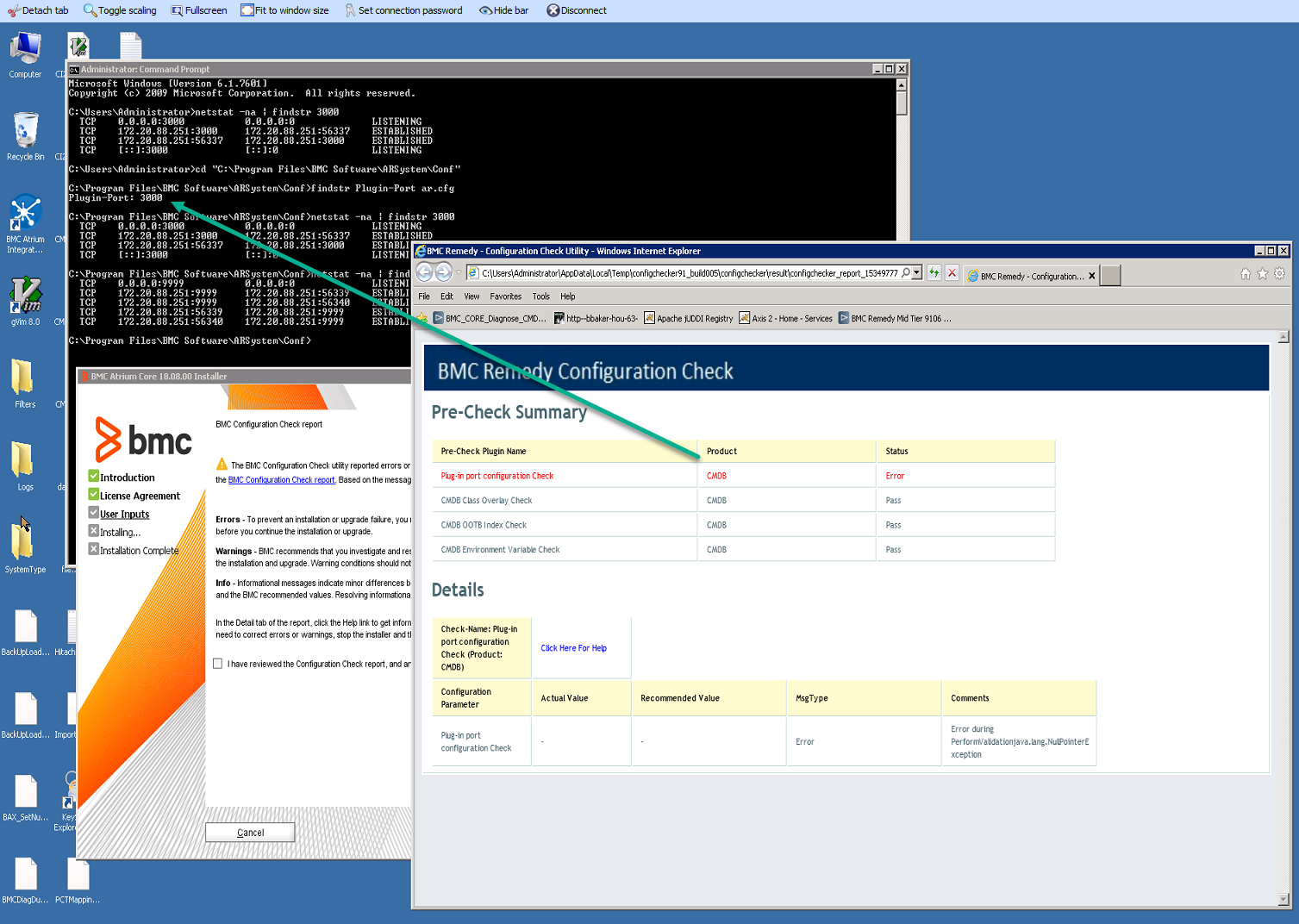Viewport: 1299px width, 924px height.
Task: Click the IE page scrollbar down arrow
Action: tap(1283, 899)
